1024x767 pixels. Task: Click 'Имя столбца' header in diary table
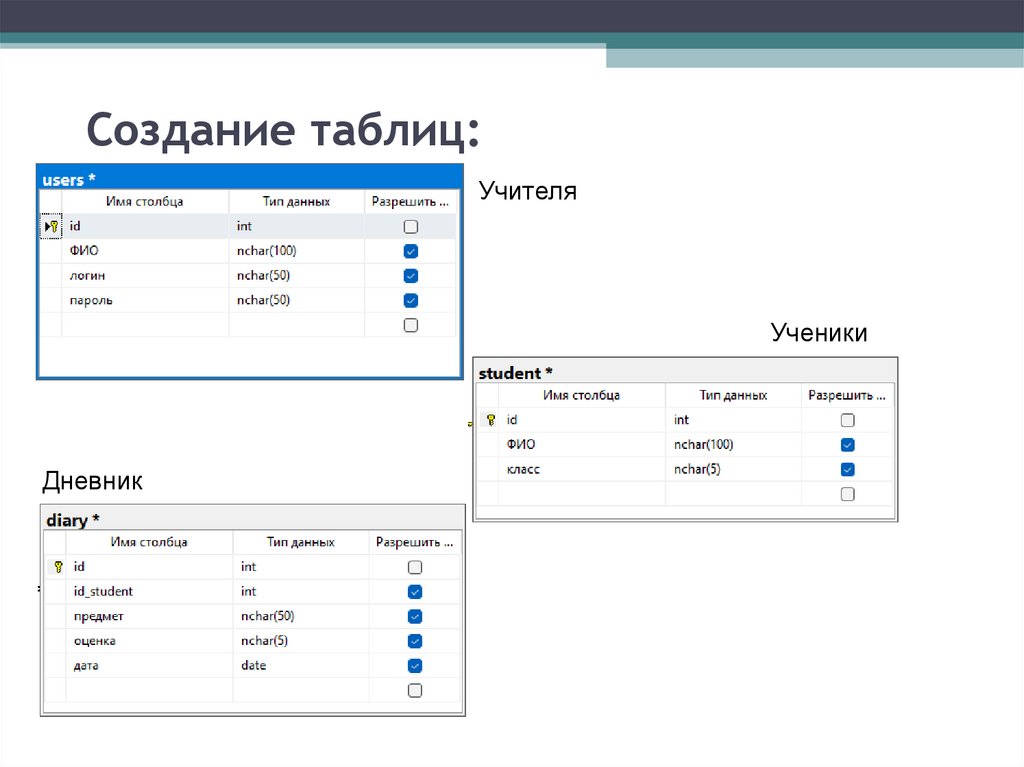coord(149,542)
